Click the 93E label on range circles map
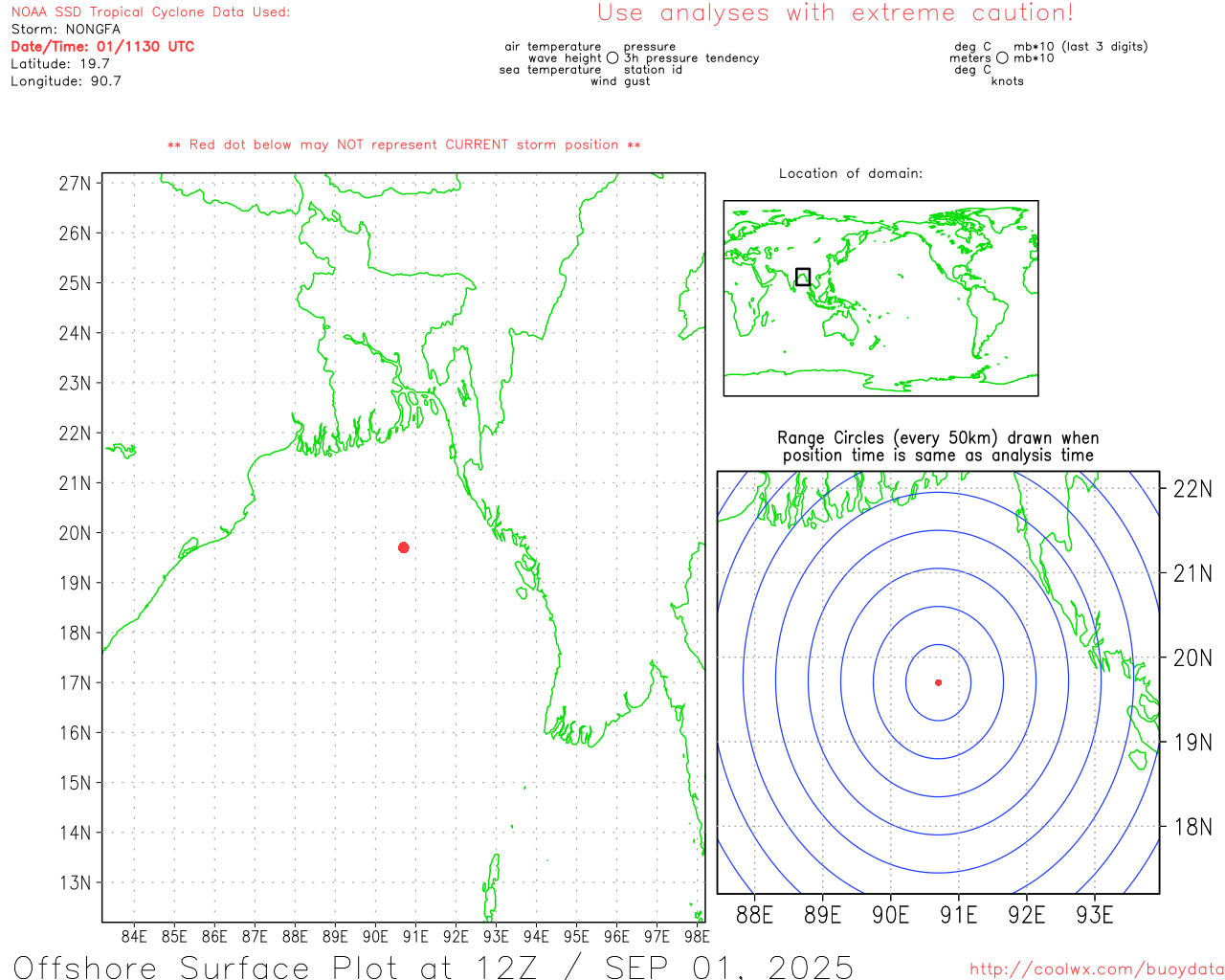 (x=1095, y=915)
